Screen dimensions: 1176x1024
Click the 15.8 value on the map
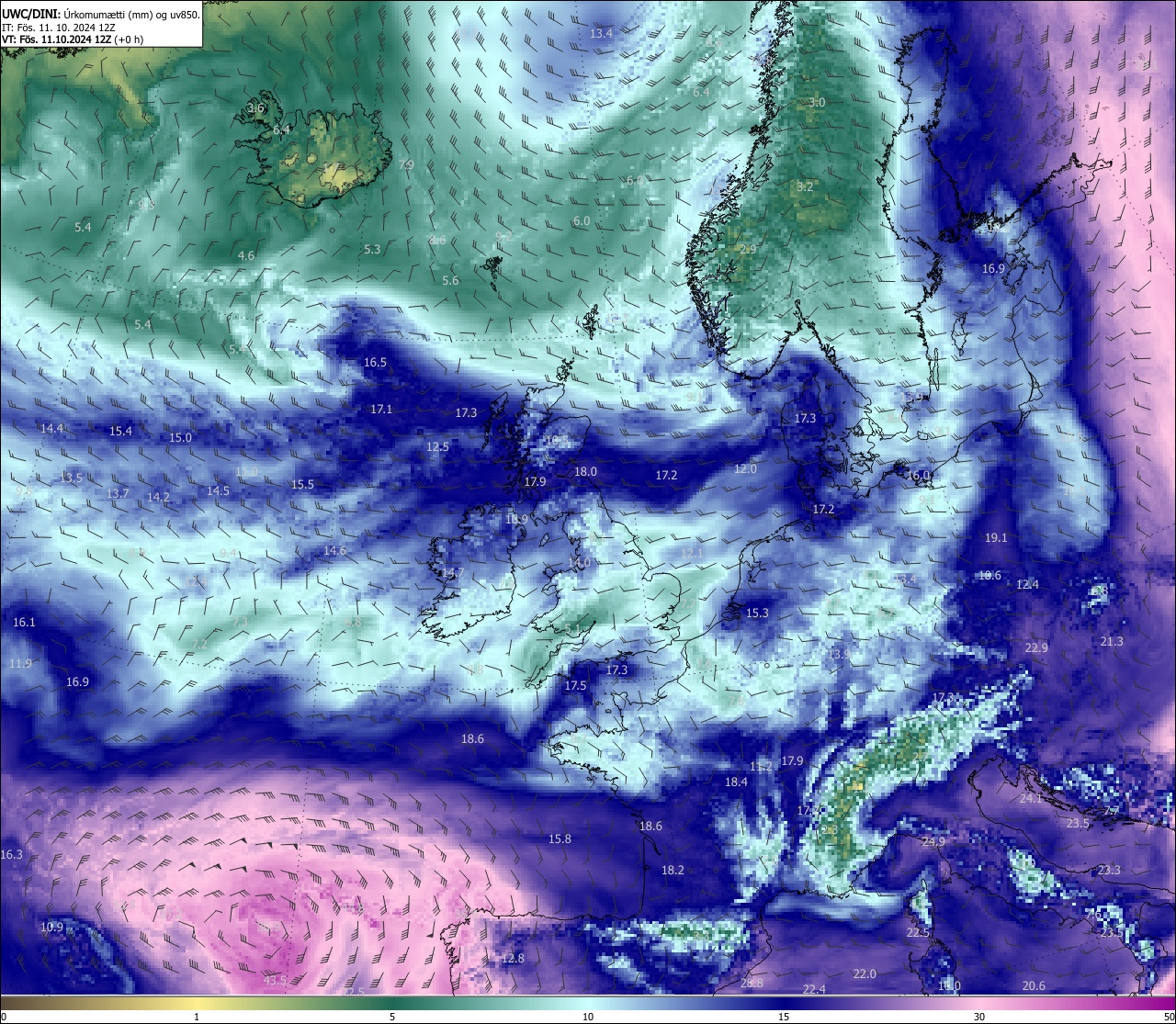click(560, 838)
